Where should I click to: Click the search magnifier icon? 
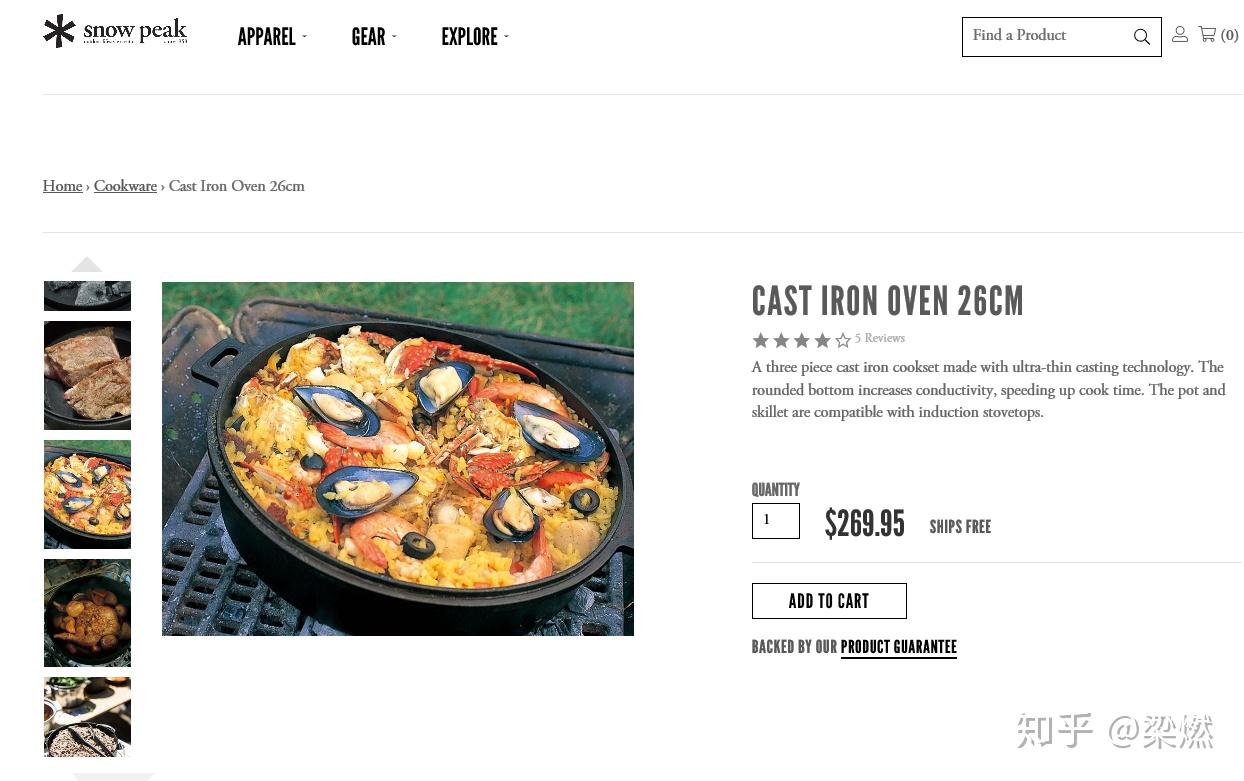1141,37
